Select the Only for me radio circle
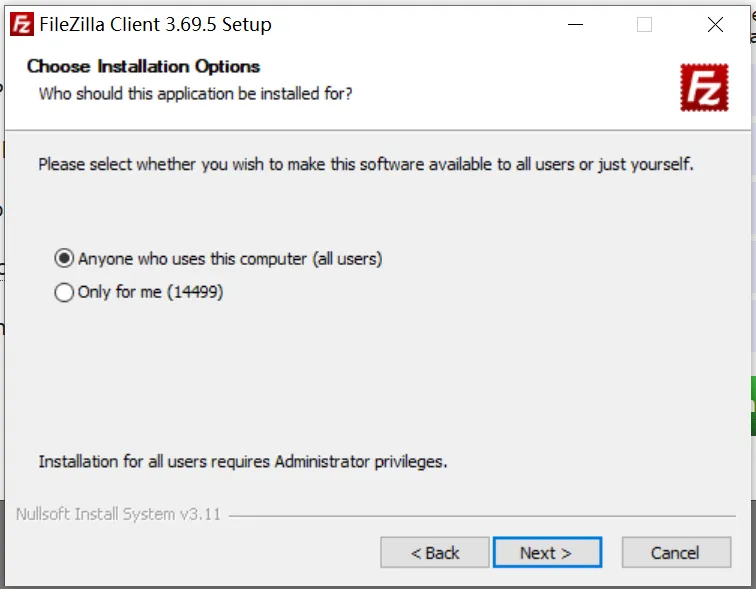The width and height of the screenshot is (756, 589). pyautogui.click(x=64, y=293)
